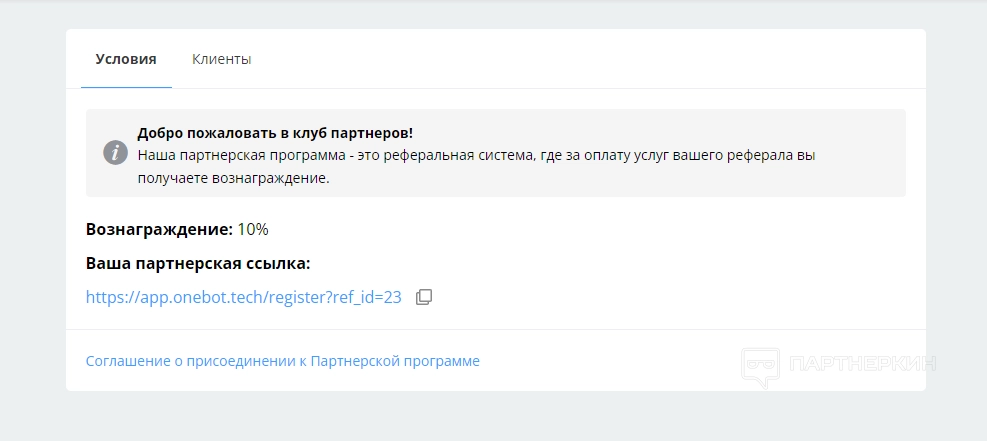Click the info icon in the welcome banner
Image resolution: width=987 pixels, height=441 pixels.
[x=115, y=153]
